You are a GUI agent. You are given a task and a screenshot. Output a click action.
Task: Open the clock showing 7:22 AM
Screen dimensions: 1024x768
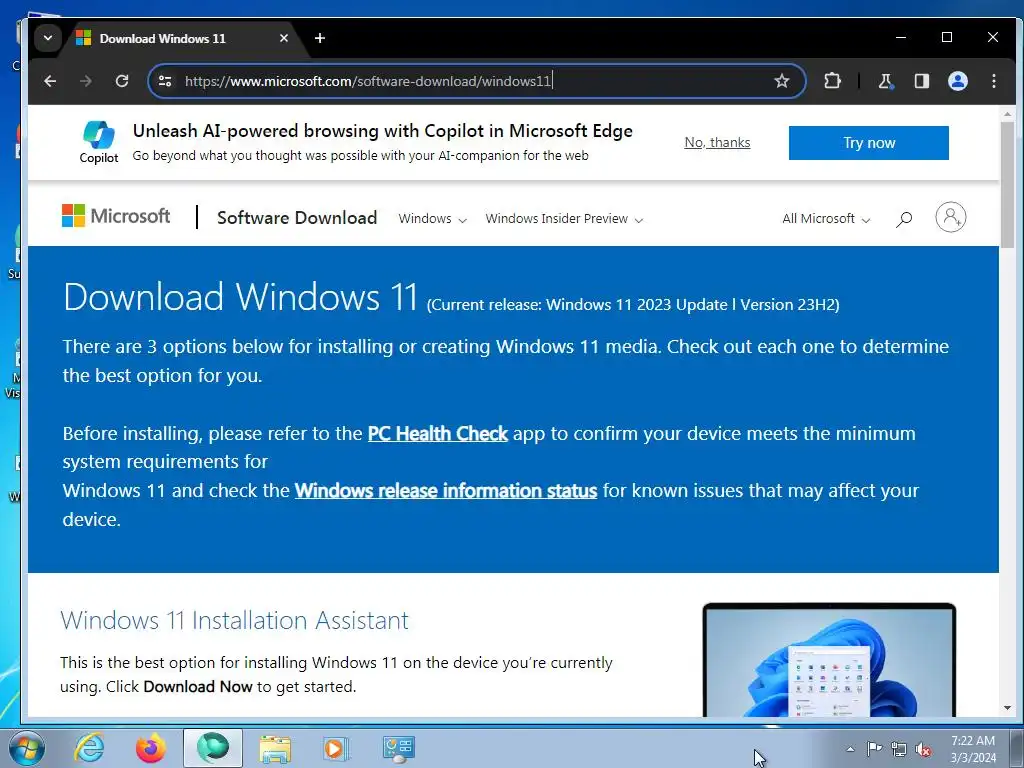point(973,749)
